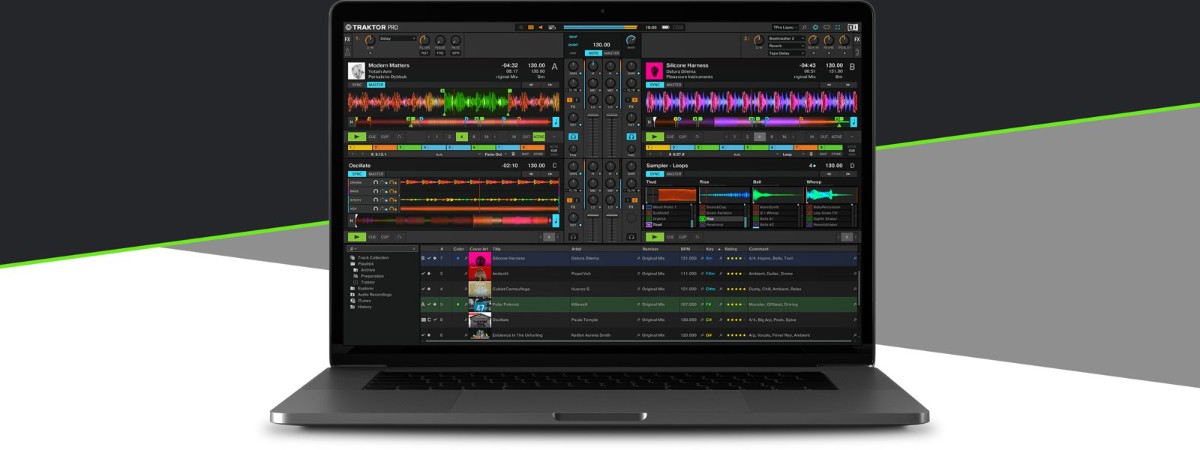Click FX unit 1 dry/wet knob
1200x450 pixels.
369,40
